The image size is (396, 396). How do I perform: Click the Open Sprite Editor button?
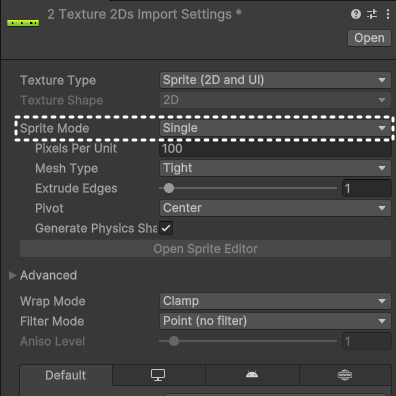coord(205,249)
